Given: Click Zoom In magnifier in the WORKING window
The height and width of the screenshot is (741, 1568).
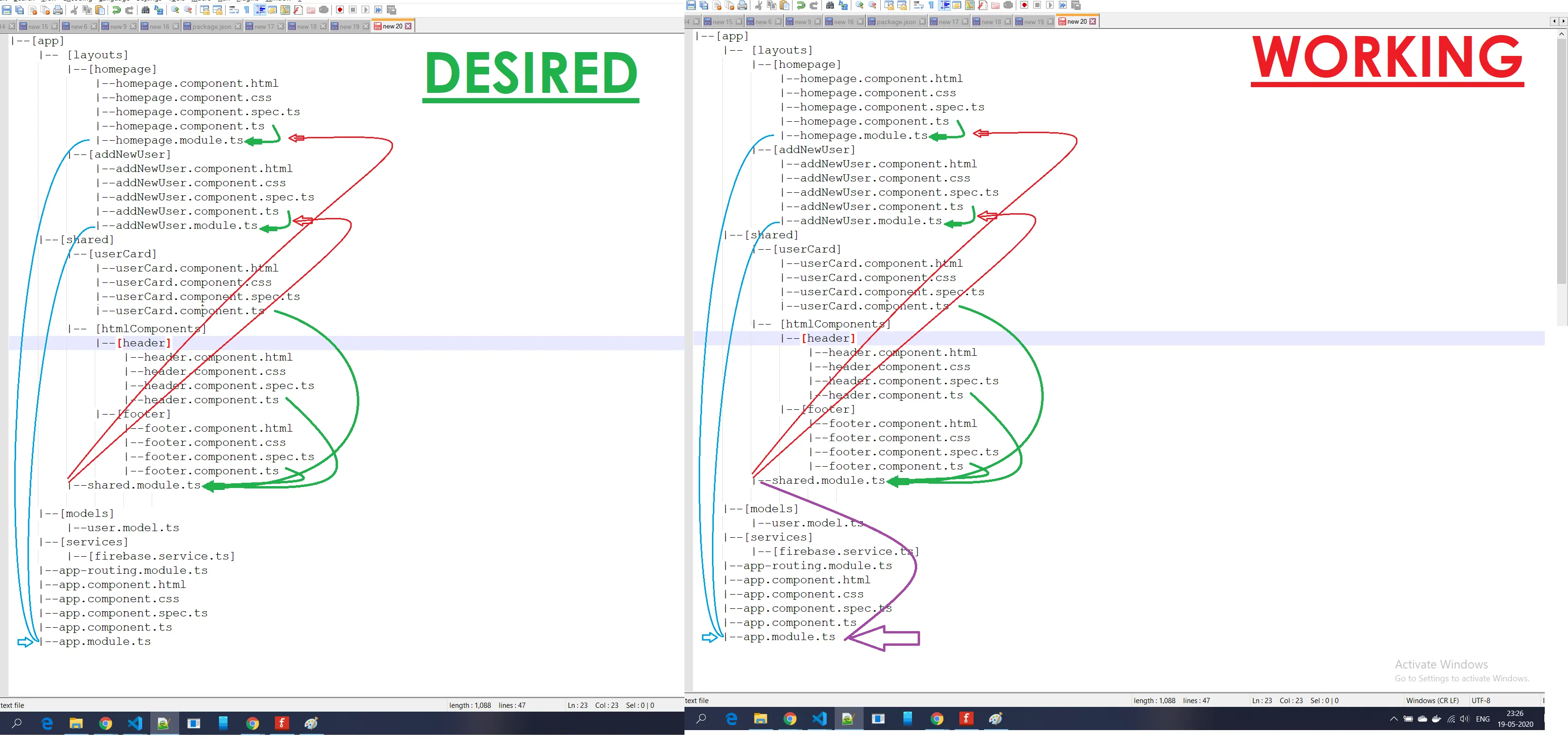Looking at the screenshot, I should point(859,6).
